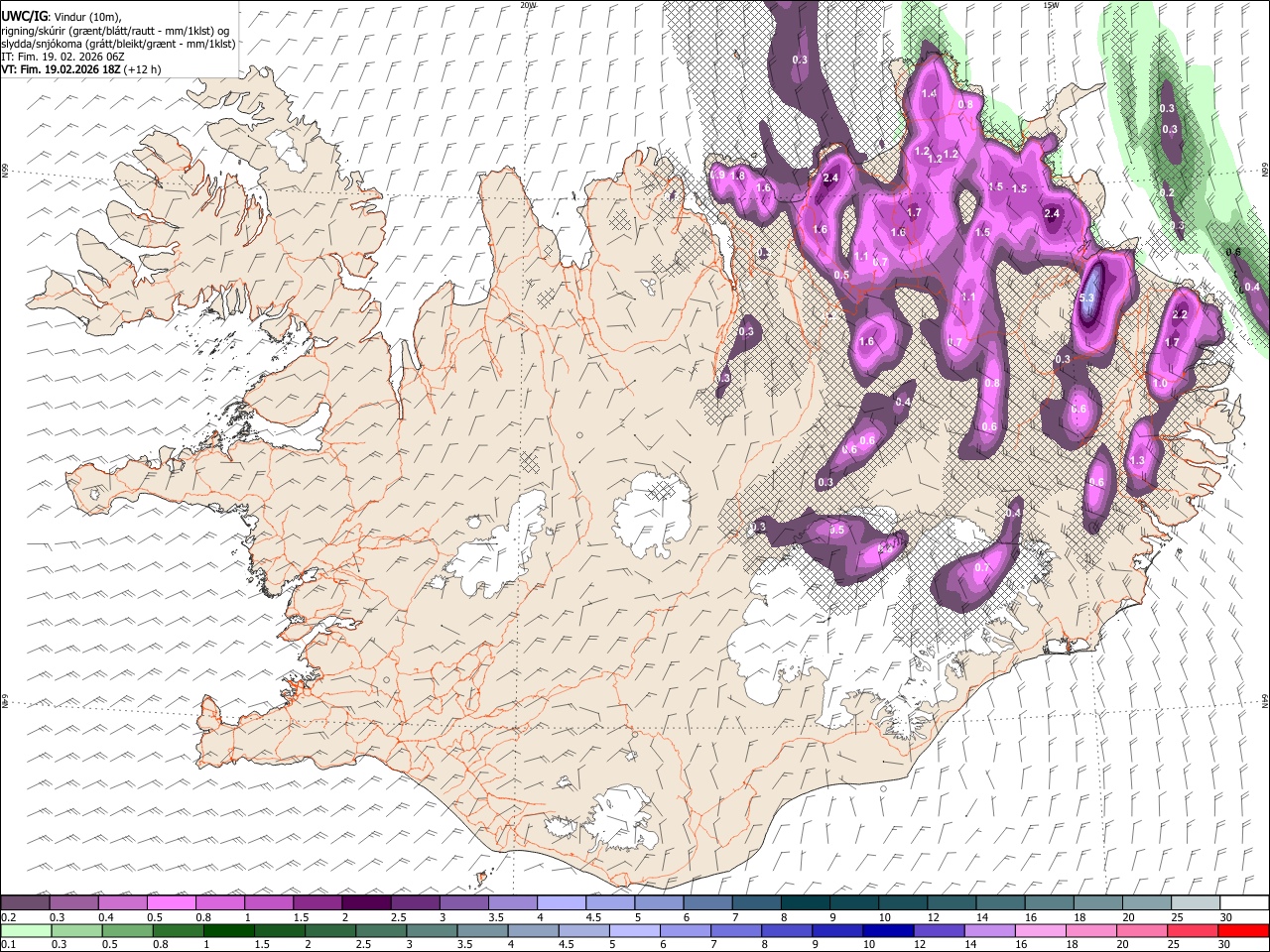Click the '2.2' precipitation value on the map

pyautogui.click(x=1180, y=314)
